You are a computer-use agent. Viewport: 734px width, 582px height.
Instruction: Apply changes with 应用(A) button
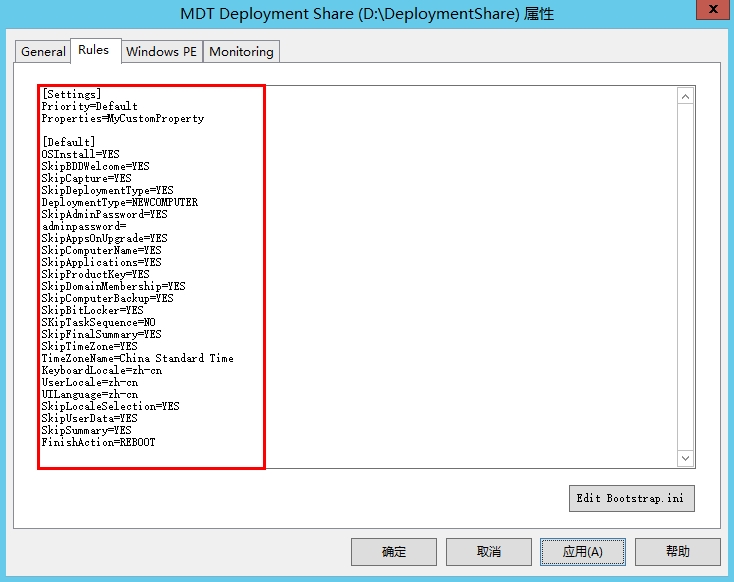click(583, 552)
